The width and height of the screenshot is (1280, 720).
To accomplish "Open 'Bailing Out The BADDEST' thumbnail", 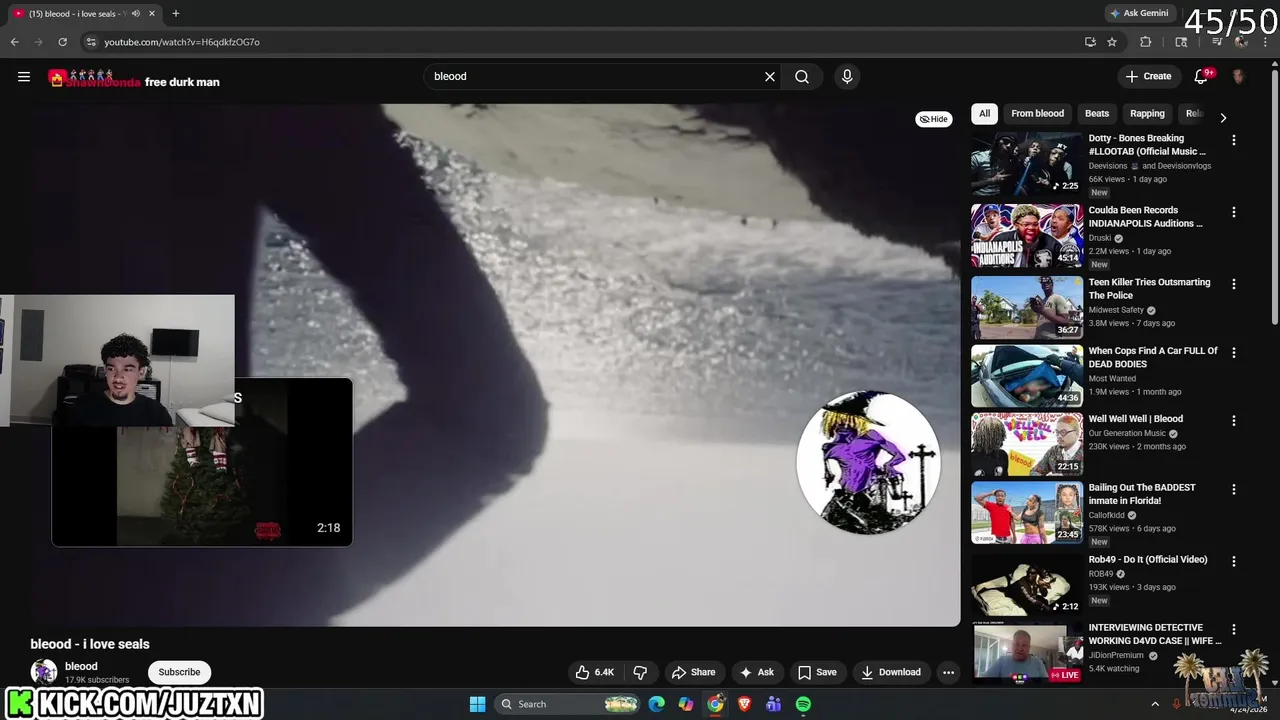I will pyautogui.click(x=1026, y=513).
